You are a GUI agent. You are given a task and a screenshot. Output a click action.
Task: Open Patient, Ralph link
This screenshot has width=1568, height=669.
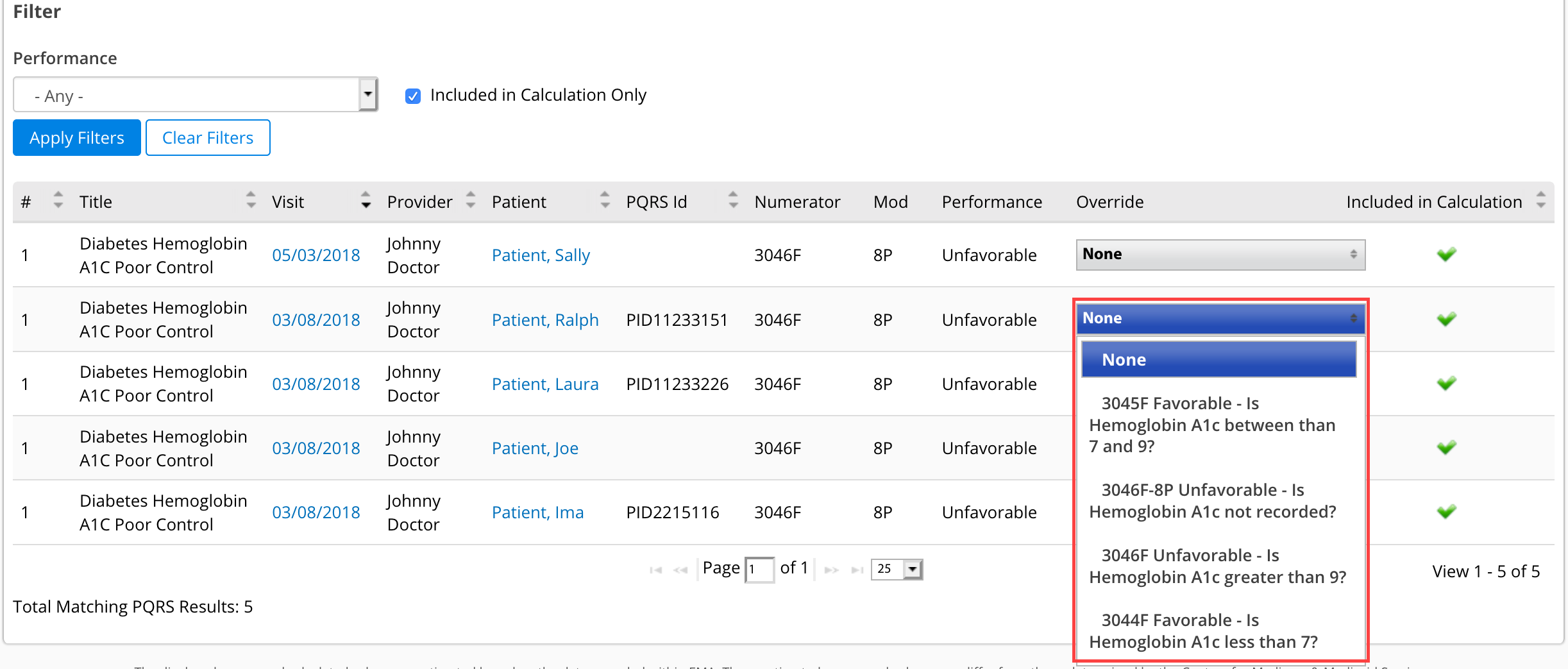(x=544, y=320)
